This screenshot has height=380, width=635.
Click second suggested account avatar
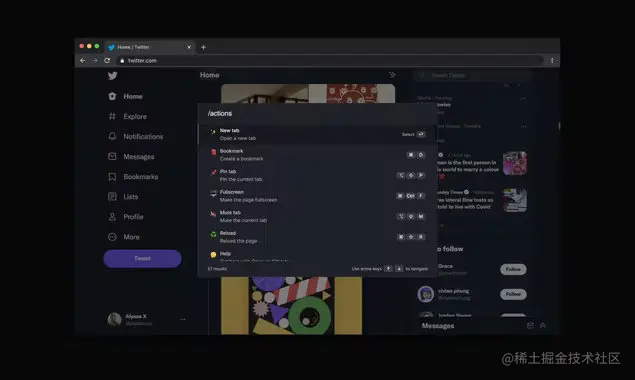point(426,294)
